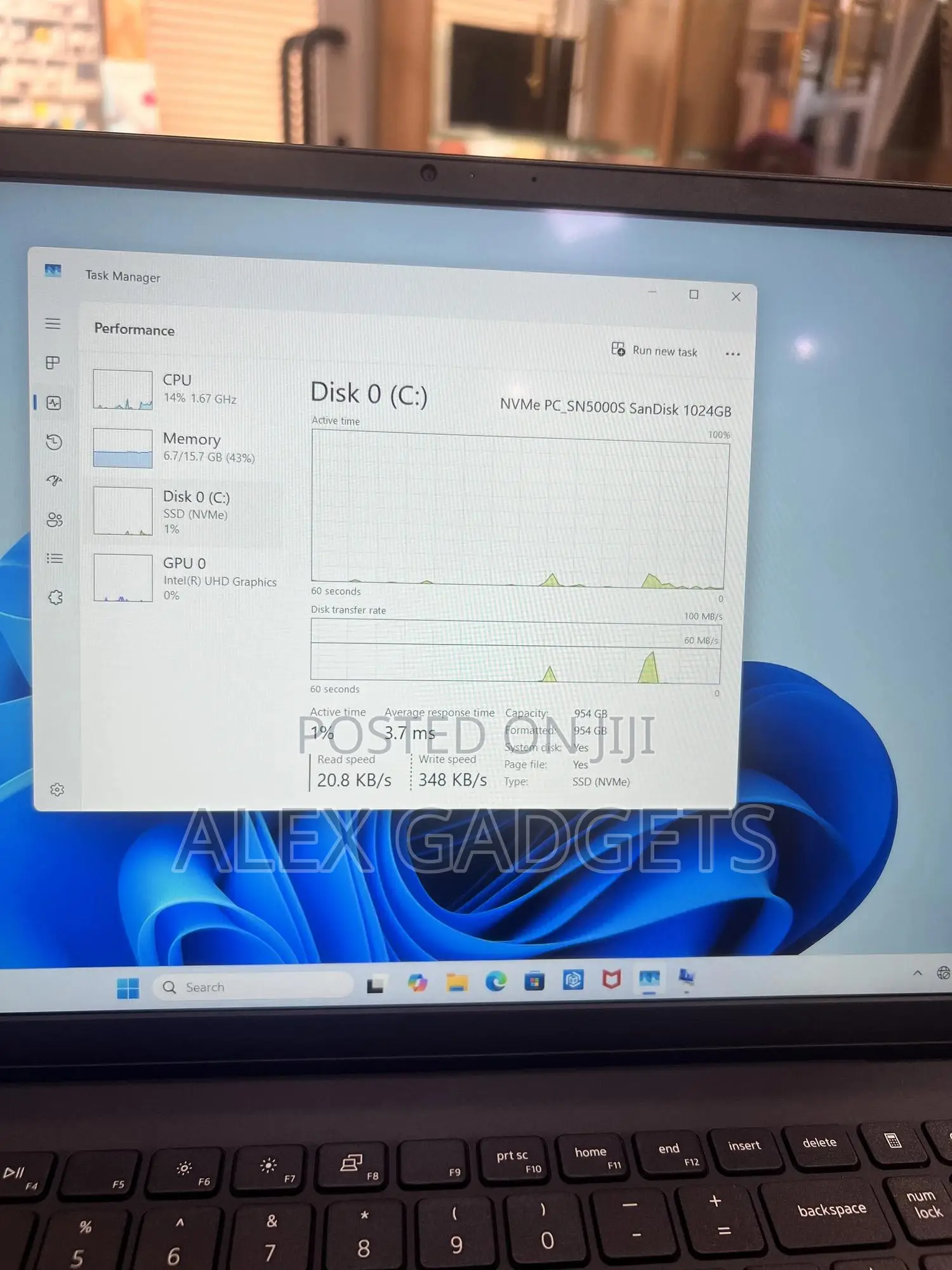Image resolution: width=952 pixels, height=1270 pixels.
Task: Click the Memory usage mini graph thumbnail
Action: [x=122, y=448]
